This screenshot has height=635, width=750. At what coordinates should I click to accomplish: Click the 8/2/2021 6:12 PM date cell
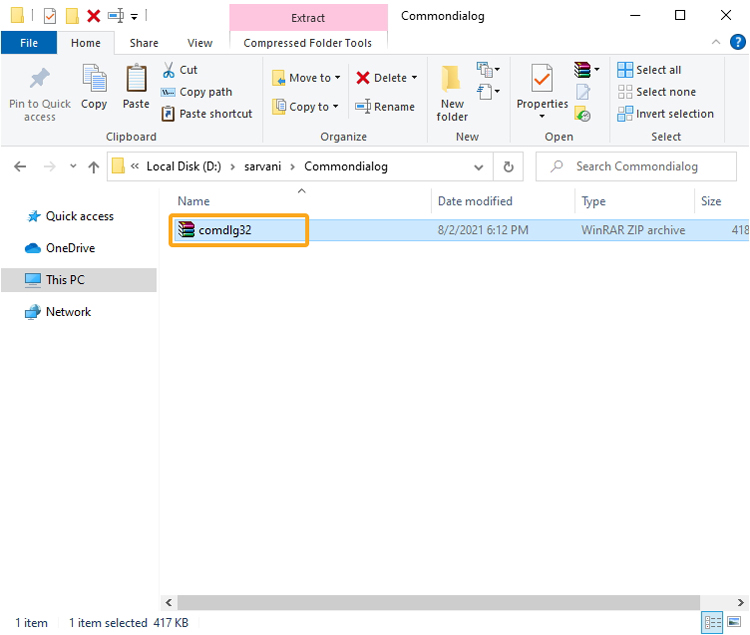pos(483,230)
